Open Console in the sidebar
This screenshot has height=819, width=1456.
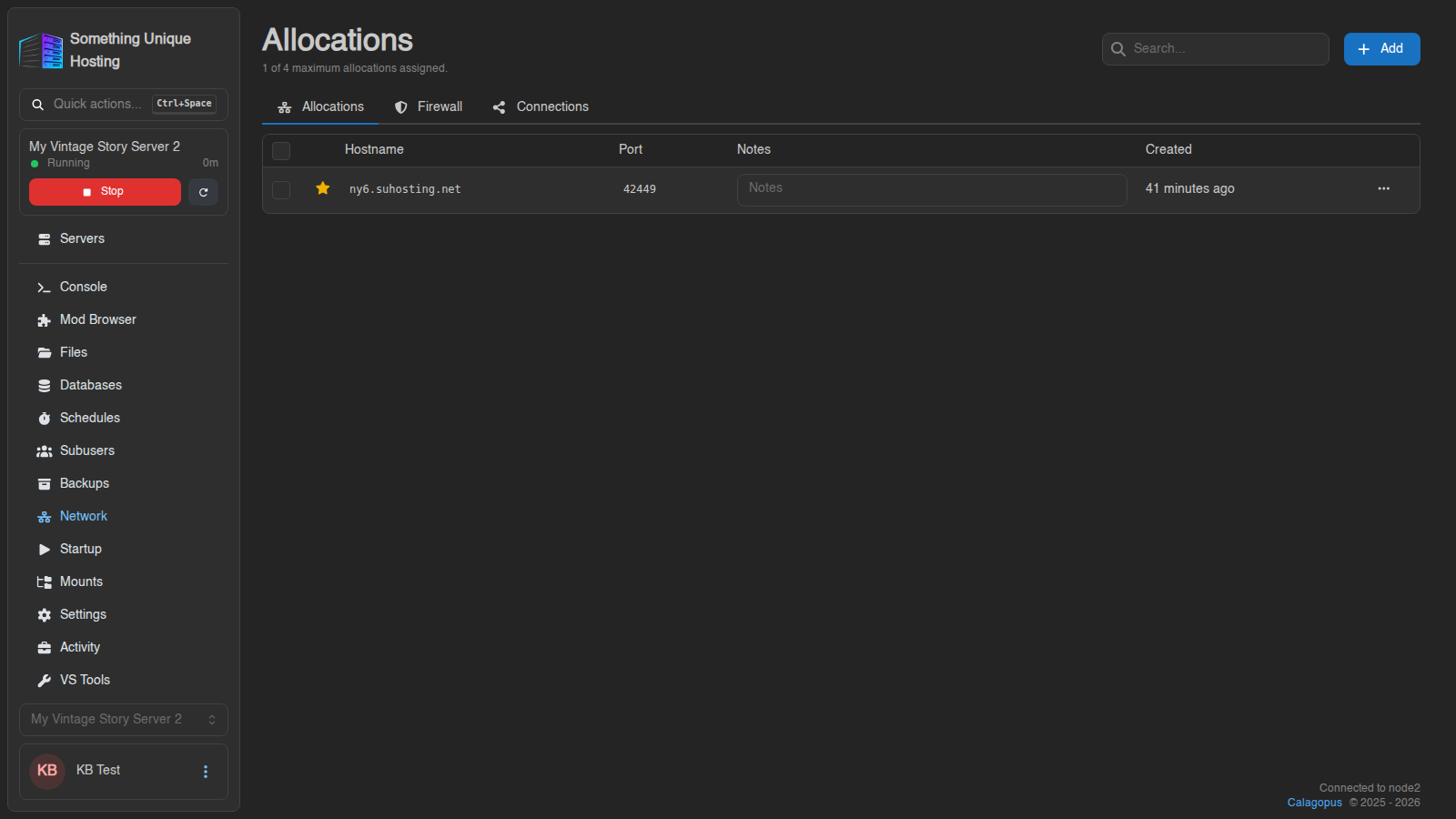pos(124,287)
